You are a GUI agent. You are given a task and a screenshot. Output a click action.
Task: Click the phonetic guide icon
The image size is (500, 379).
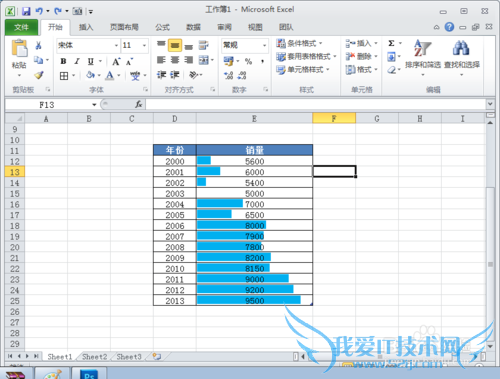(135, 76)
